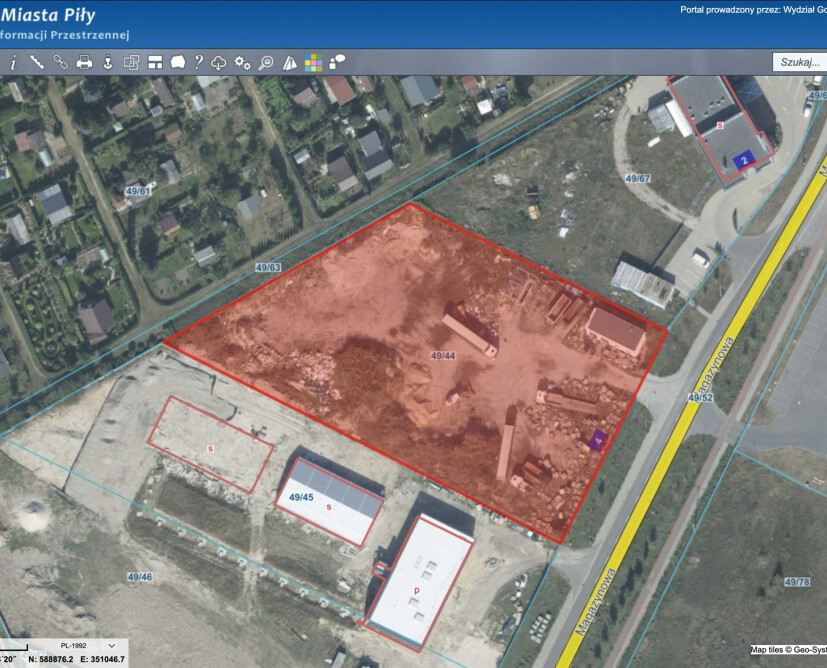Click the cloud download icon
This screenshot has width=827, height=668.
(x=219, y=62)
